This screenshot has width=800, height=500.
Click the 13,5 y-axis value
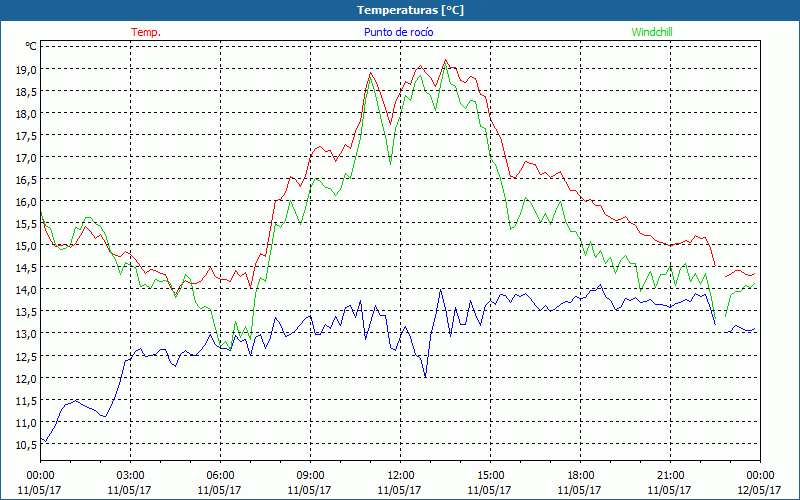(x=26, y=312)
